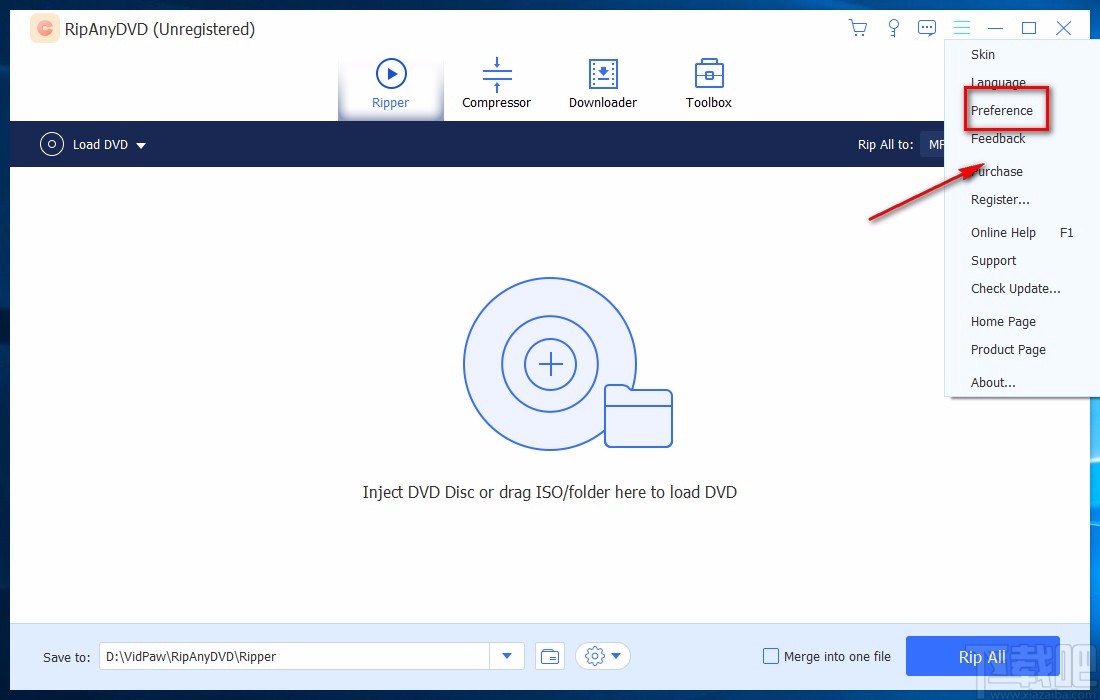1100x700 pixels.
Task: Click the Save to path field
Action: point(295,657)
